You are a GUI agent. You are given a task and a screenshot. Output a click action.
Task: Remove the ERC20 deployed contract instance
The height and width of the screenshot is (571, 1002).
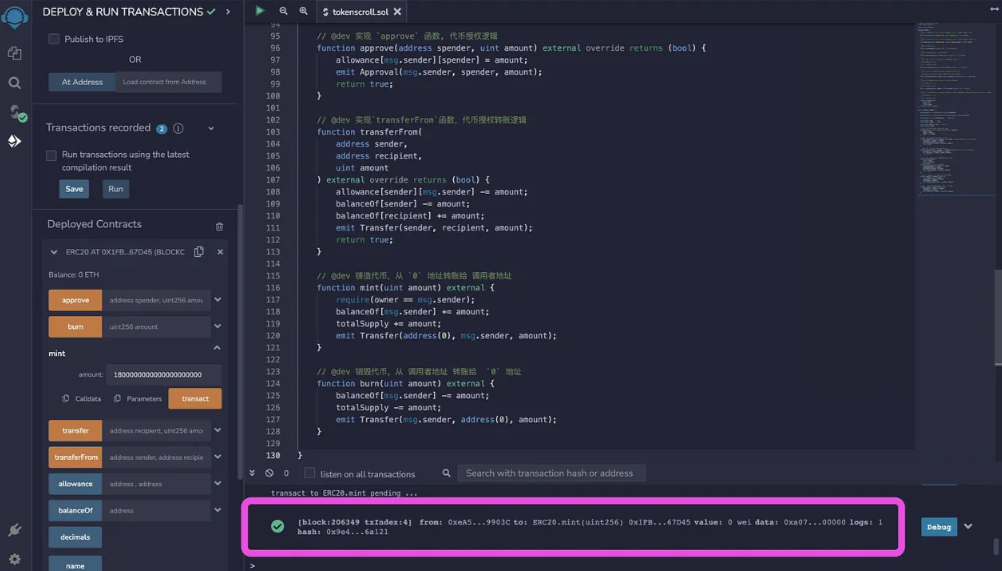tap(220, 252)
